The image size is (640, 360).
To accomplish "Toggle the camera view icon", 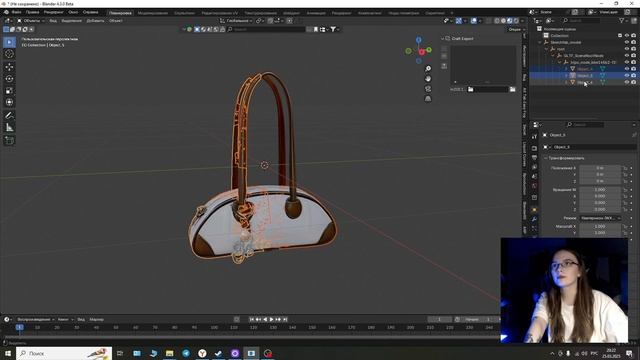I will pyautogui.click(x=428, y=89).
